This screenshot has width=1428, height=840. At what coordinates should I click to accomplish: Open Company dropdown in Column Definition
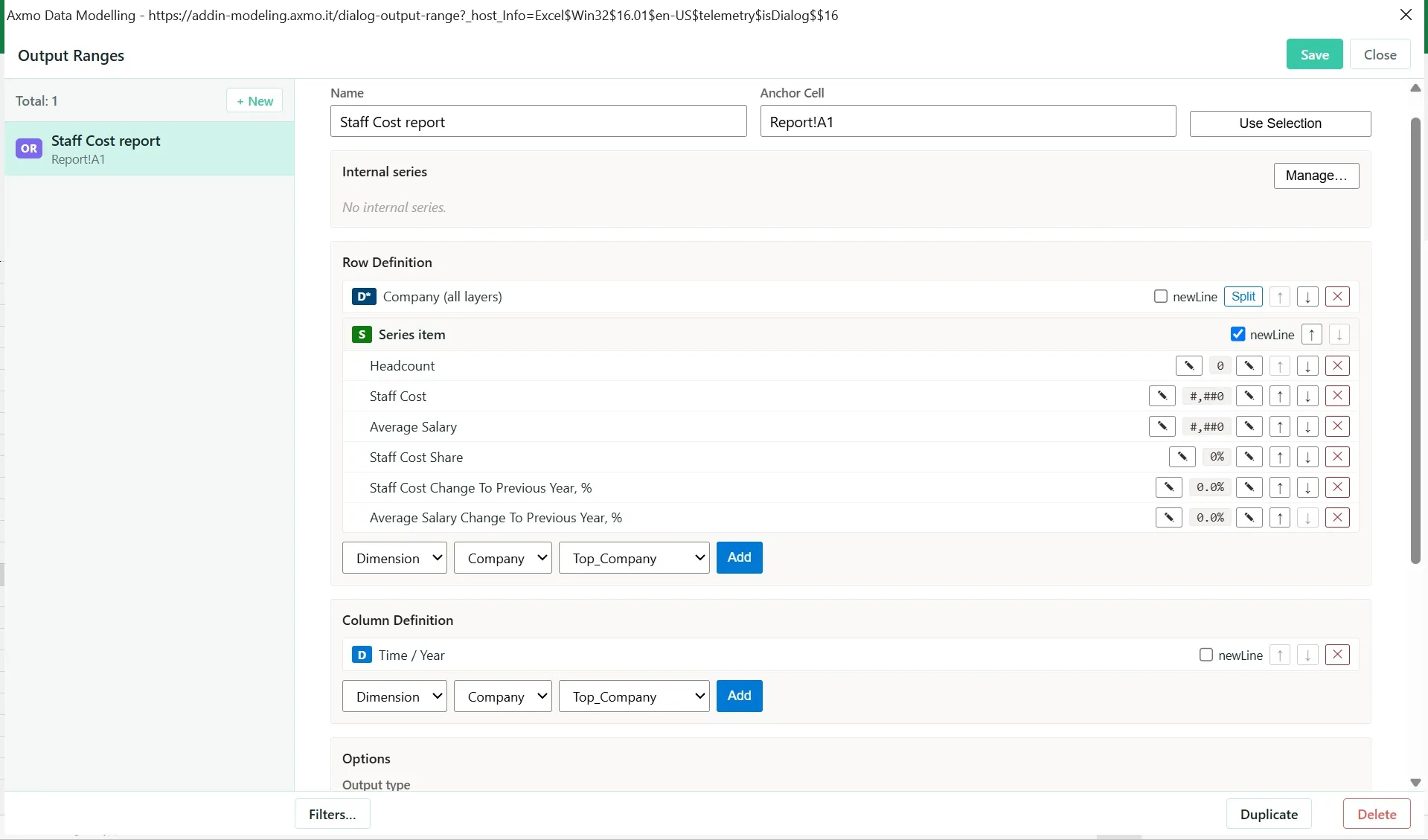pos(503,697)
